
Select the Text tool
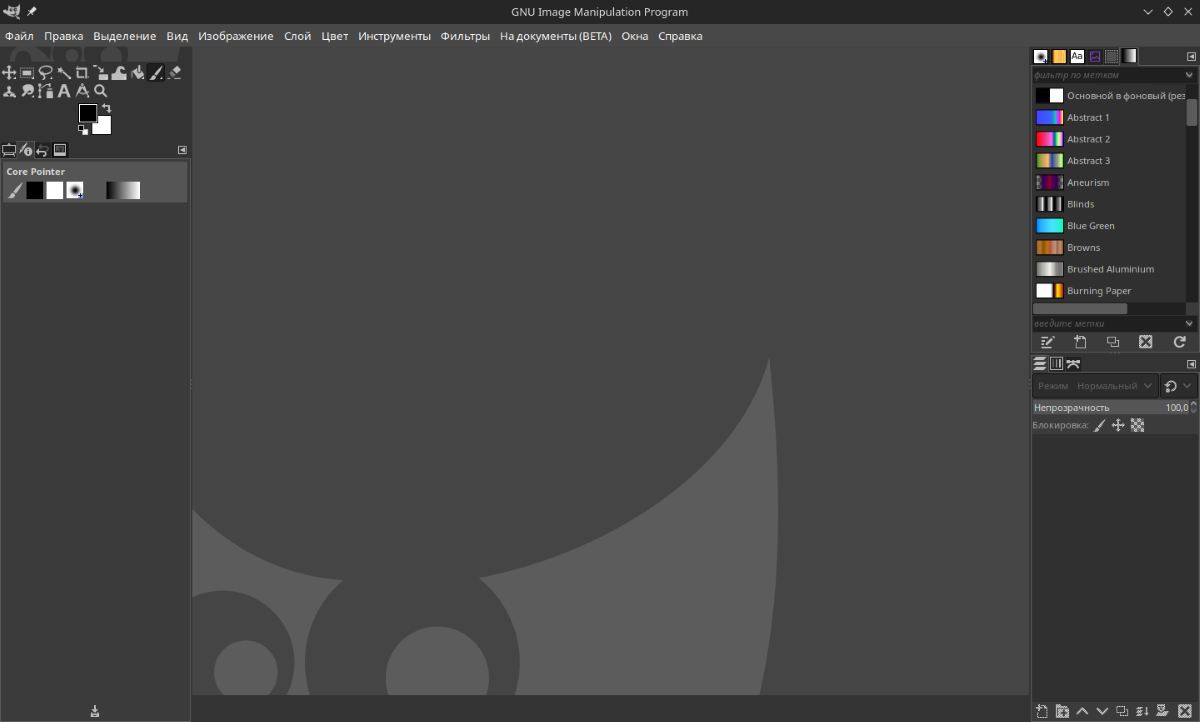pos(64,91)
